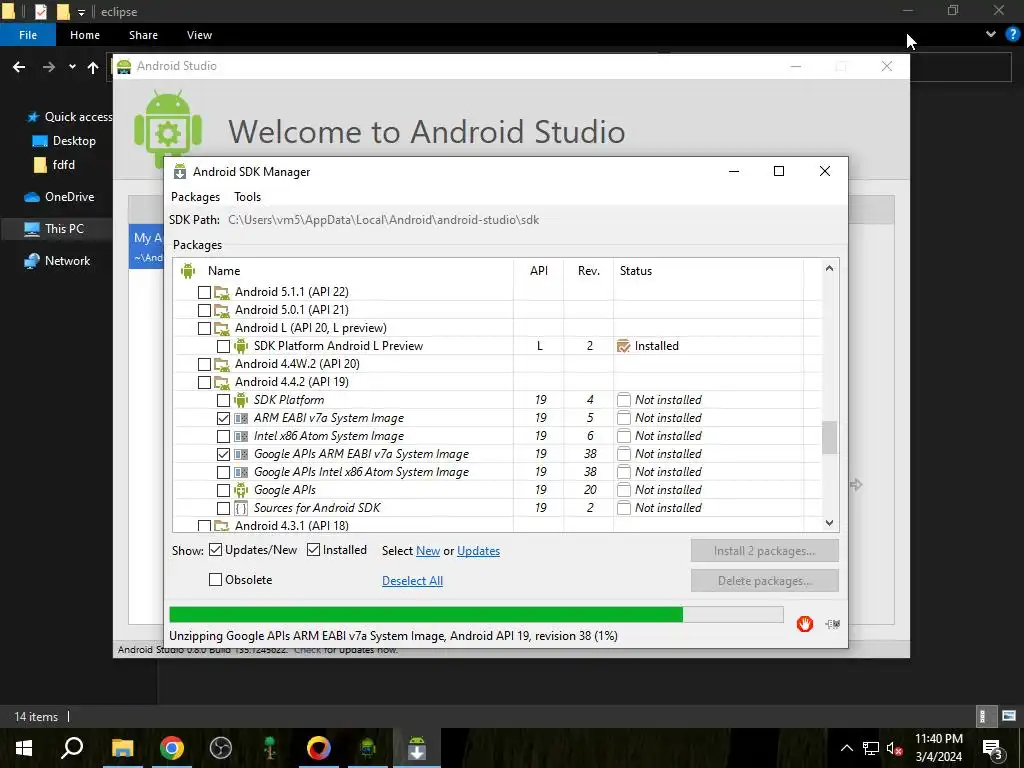
Task: Open Windows Start menu
Action: [24, 748]
